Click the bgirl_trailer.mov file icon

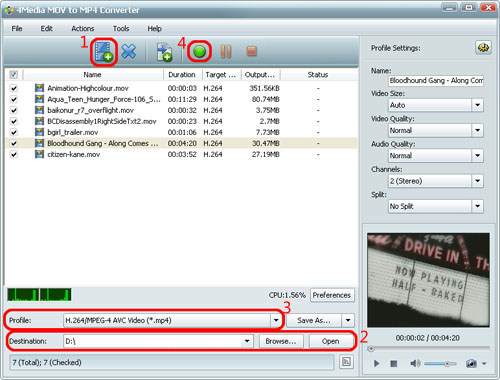[39, 132]
